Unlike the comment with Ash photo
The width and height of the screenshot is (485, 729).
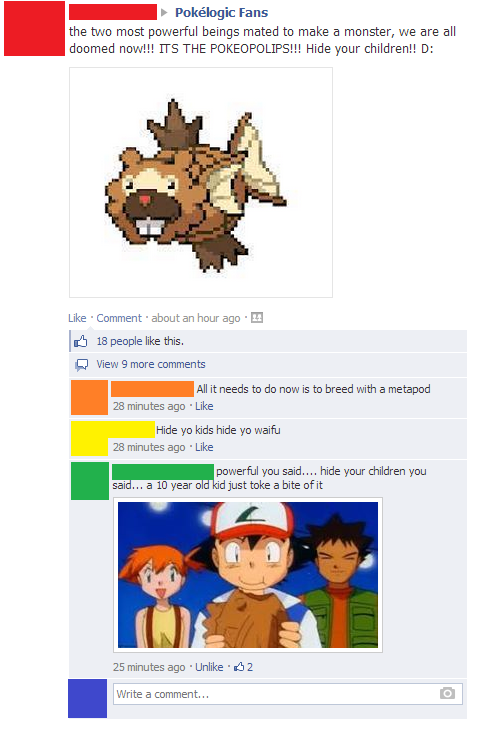tap(209, 667)
